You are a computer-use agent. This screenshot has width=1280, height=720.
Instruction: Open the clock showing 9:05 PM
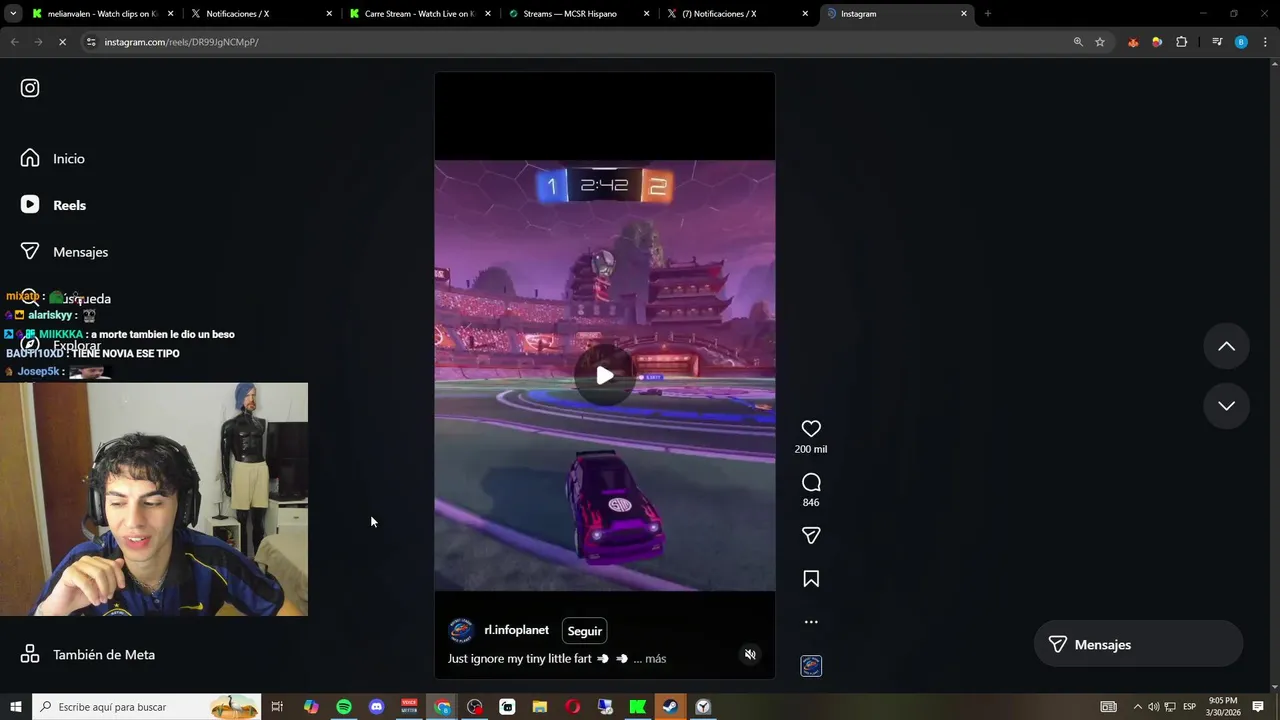[x=1223, y=707]
